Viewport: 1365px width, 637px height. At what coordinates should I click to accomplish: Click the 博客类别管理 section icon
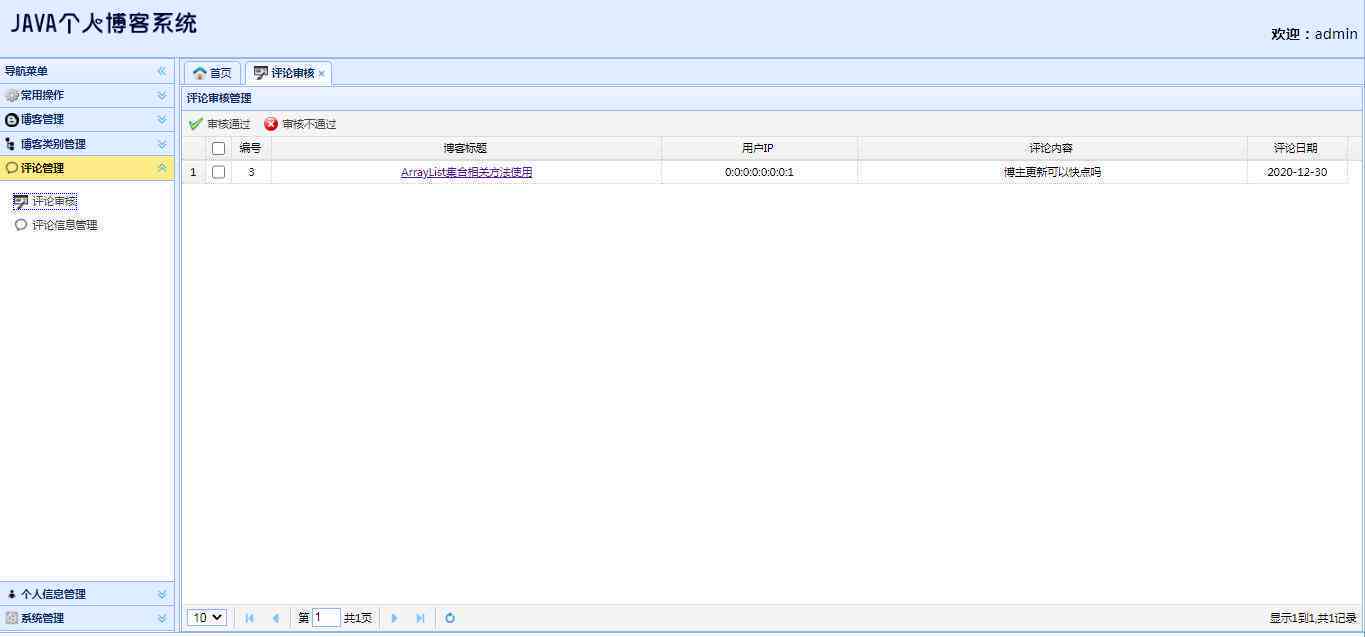12,144
